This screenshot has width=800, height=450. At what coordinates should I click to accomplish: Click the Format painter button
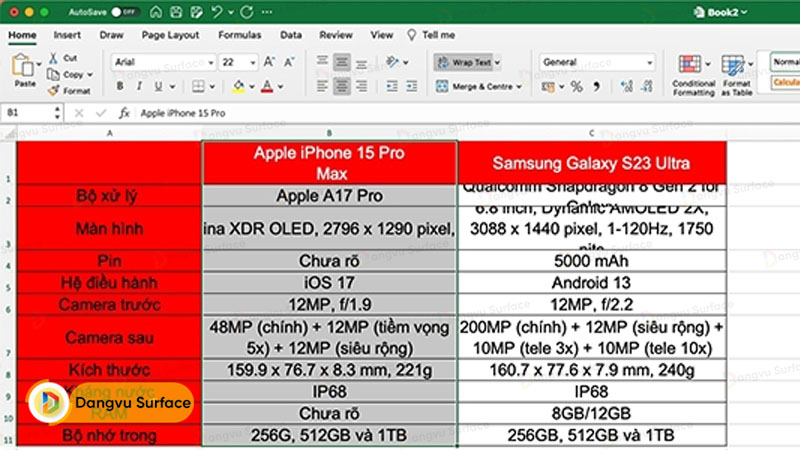tap(69, 91)
